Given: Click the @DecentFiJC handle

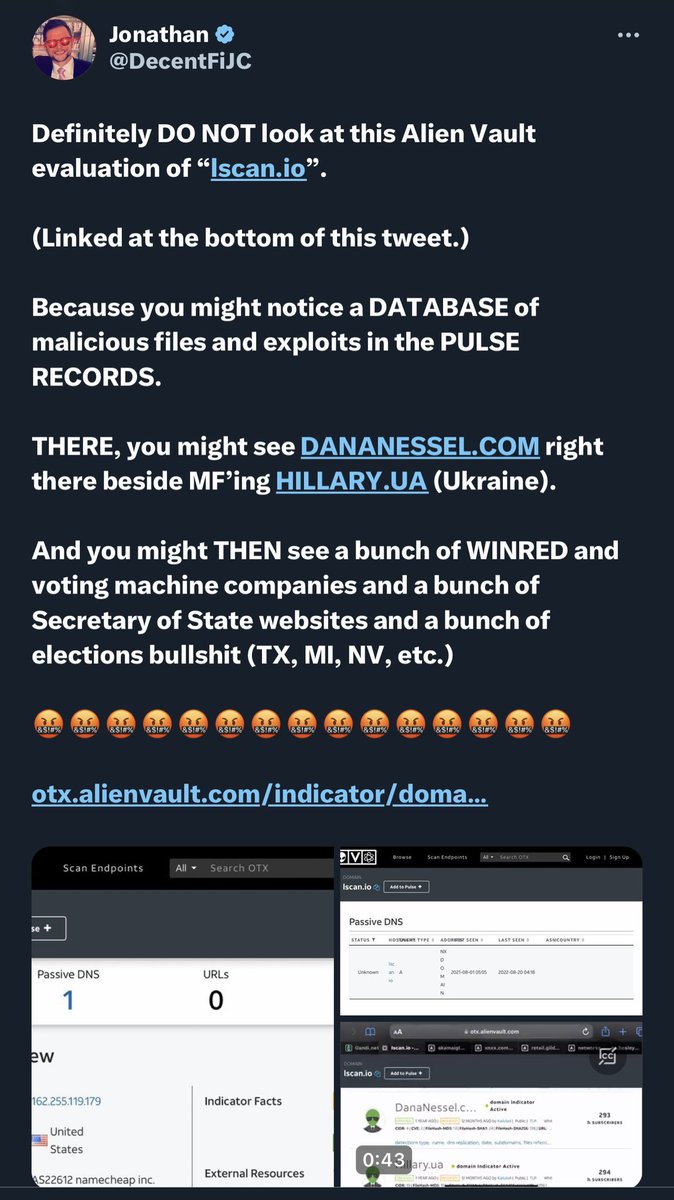Looking at the screenshot, I should [181, 61].
